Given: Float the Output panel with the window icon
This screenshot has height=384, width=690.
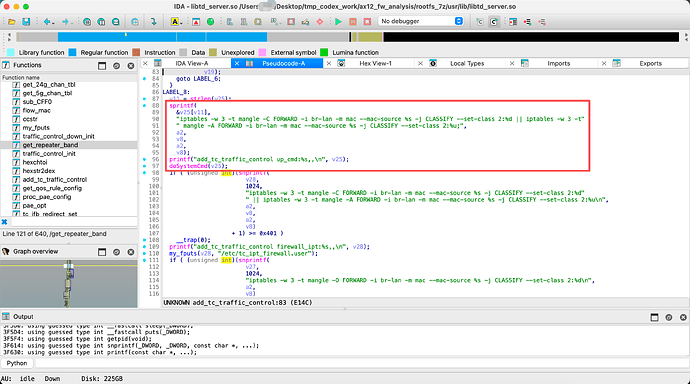Looking at the screenshot, I should 654,317.
